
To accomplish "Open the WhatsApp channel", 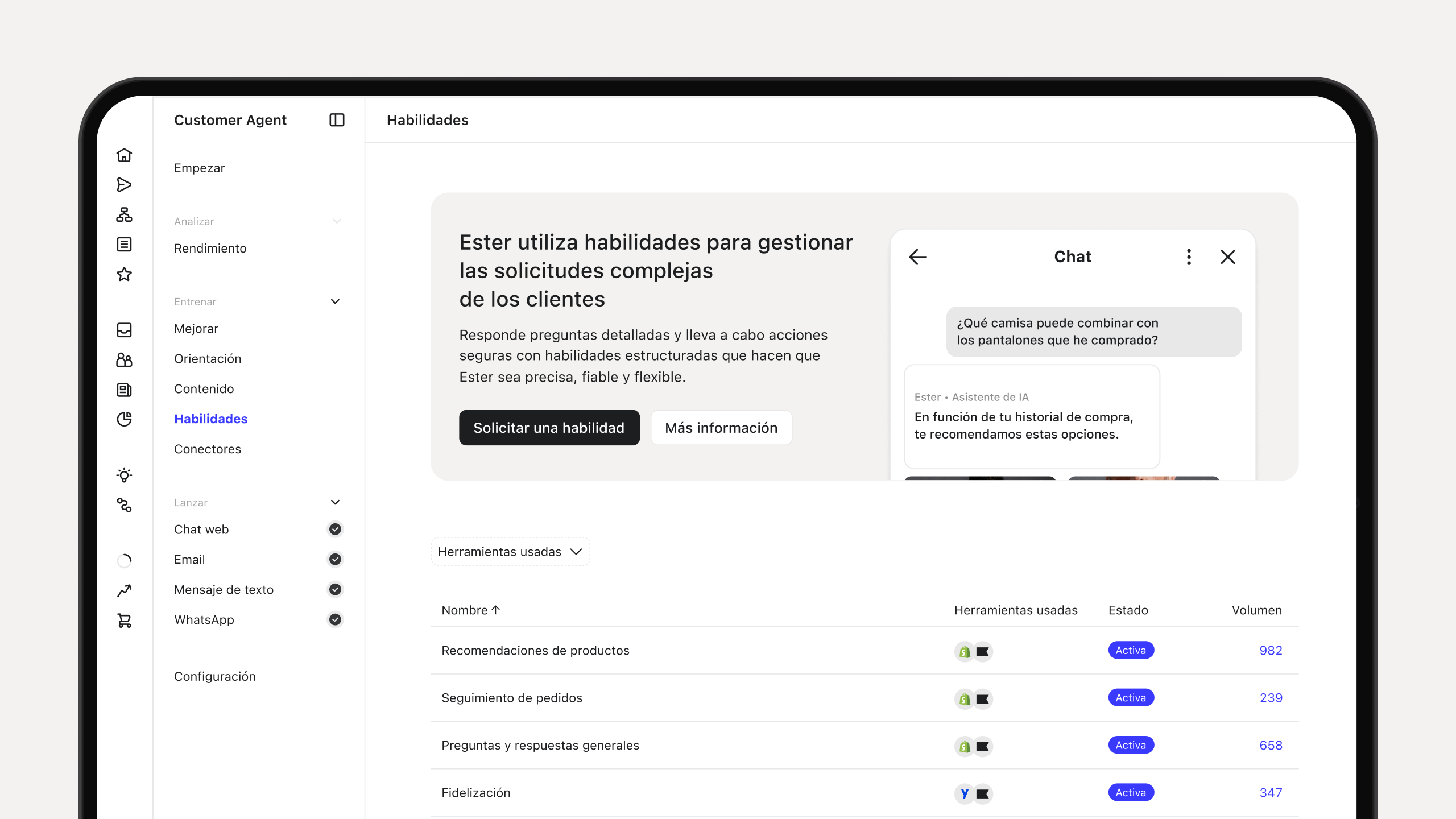I will (x=204, y=620).
